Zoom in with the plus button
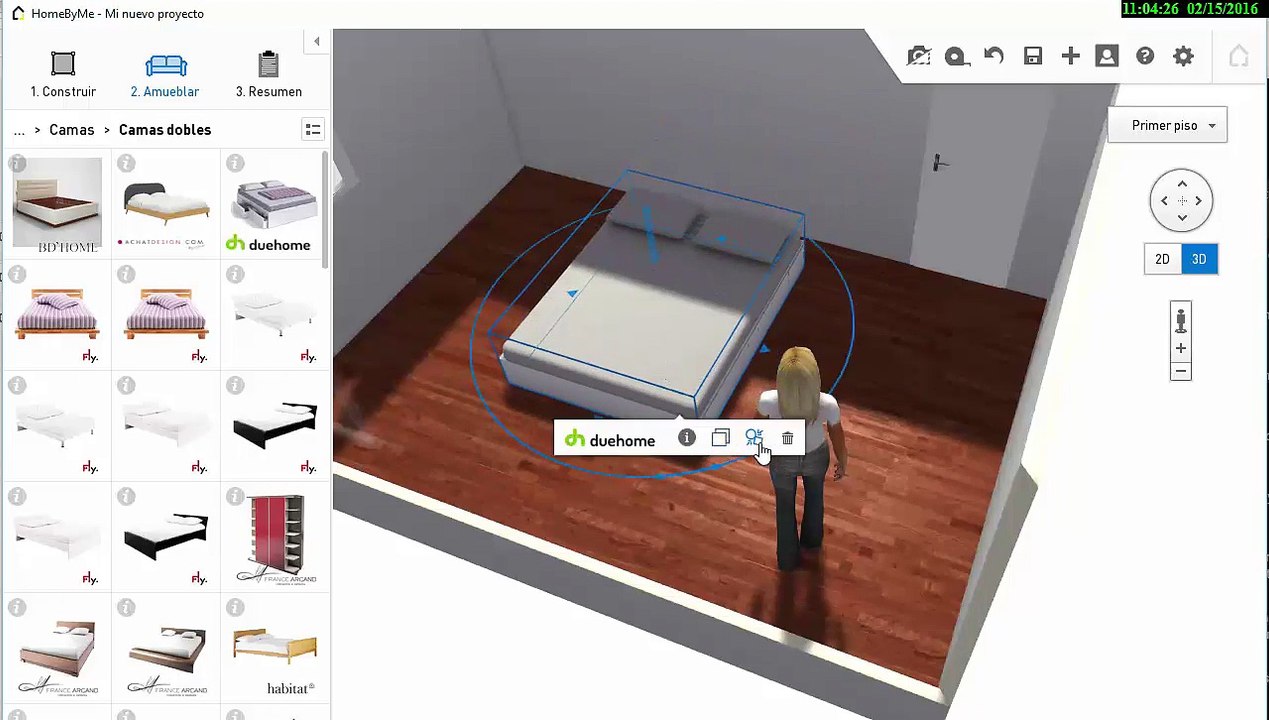 pyautogui.click(x=1181, y=348)
